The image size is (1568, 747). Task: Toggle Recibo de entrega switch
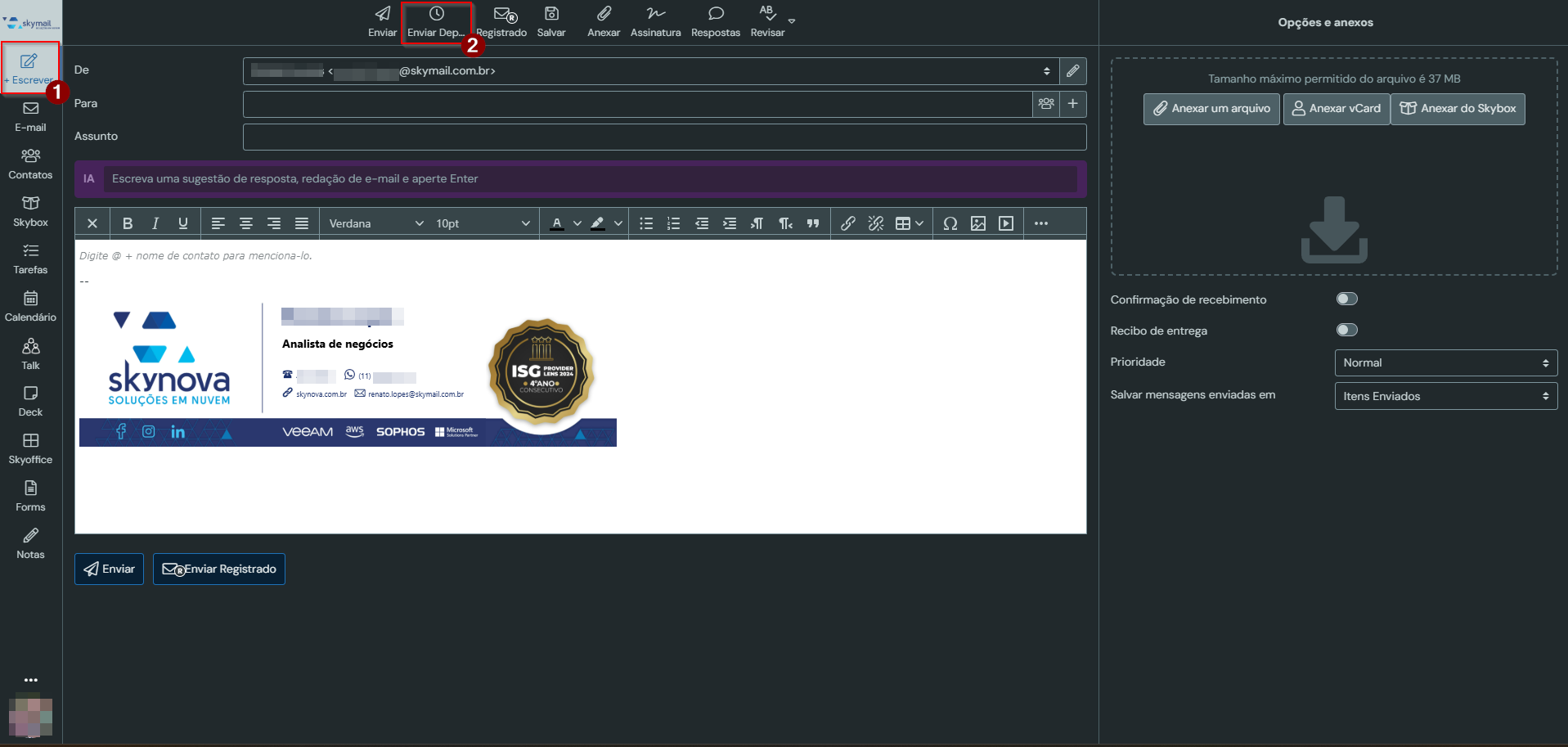pos(1346,331)
